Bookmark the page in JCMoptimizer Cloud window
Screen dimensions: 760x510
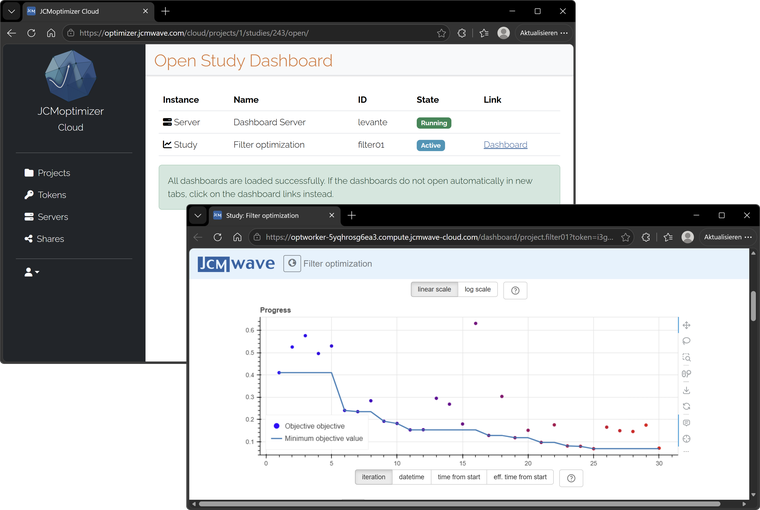(441, 33)
